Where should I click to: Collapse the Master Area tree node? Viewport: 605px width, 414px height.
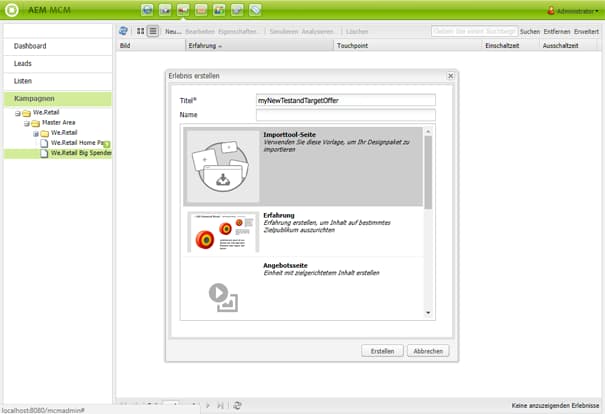click(27, 123)
